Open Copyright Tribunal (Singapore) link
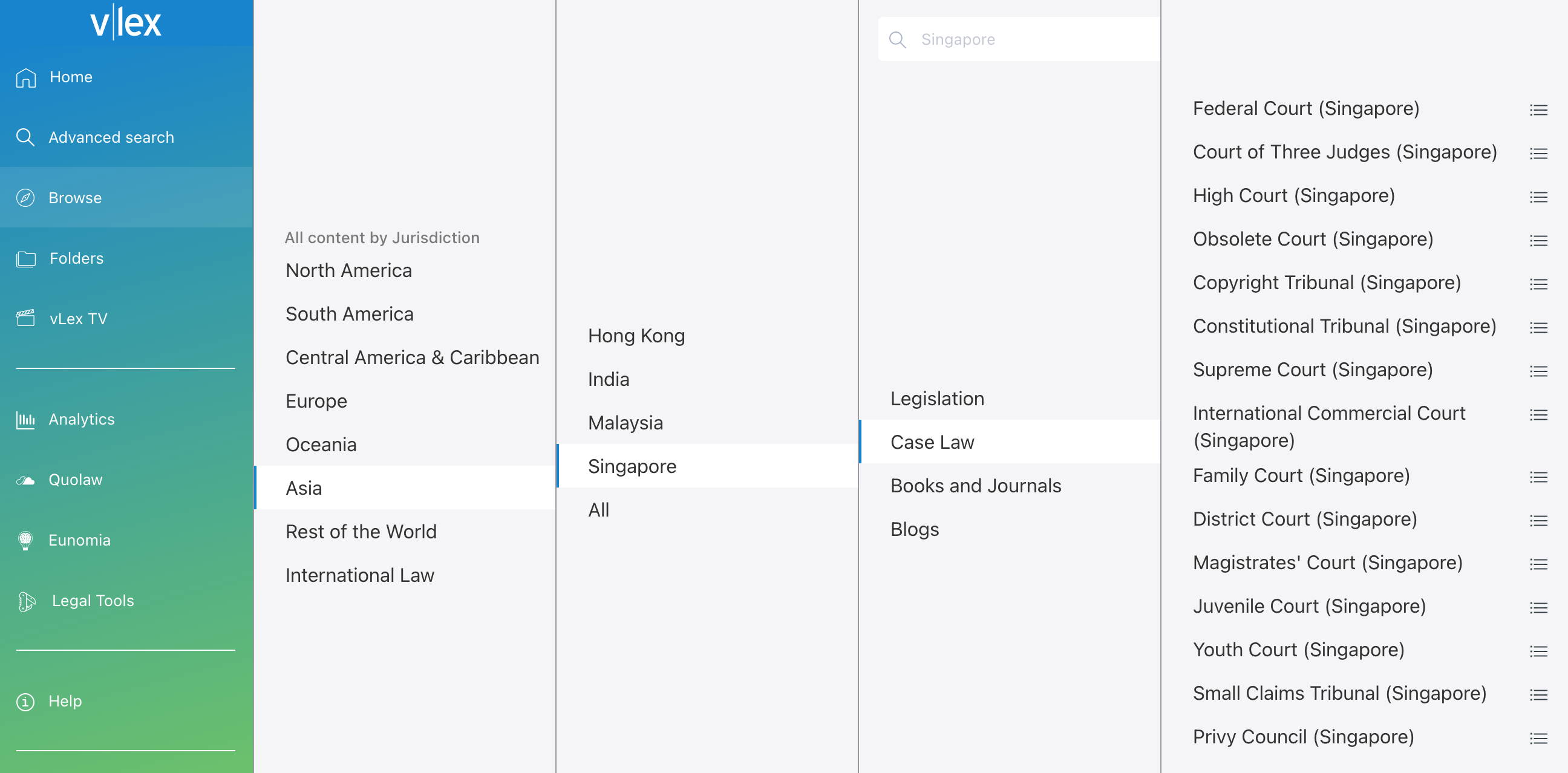Viewport: 1568px width, 773px height. click(1327, 282)
